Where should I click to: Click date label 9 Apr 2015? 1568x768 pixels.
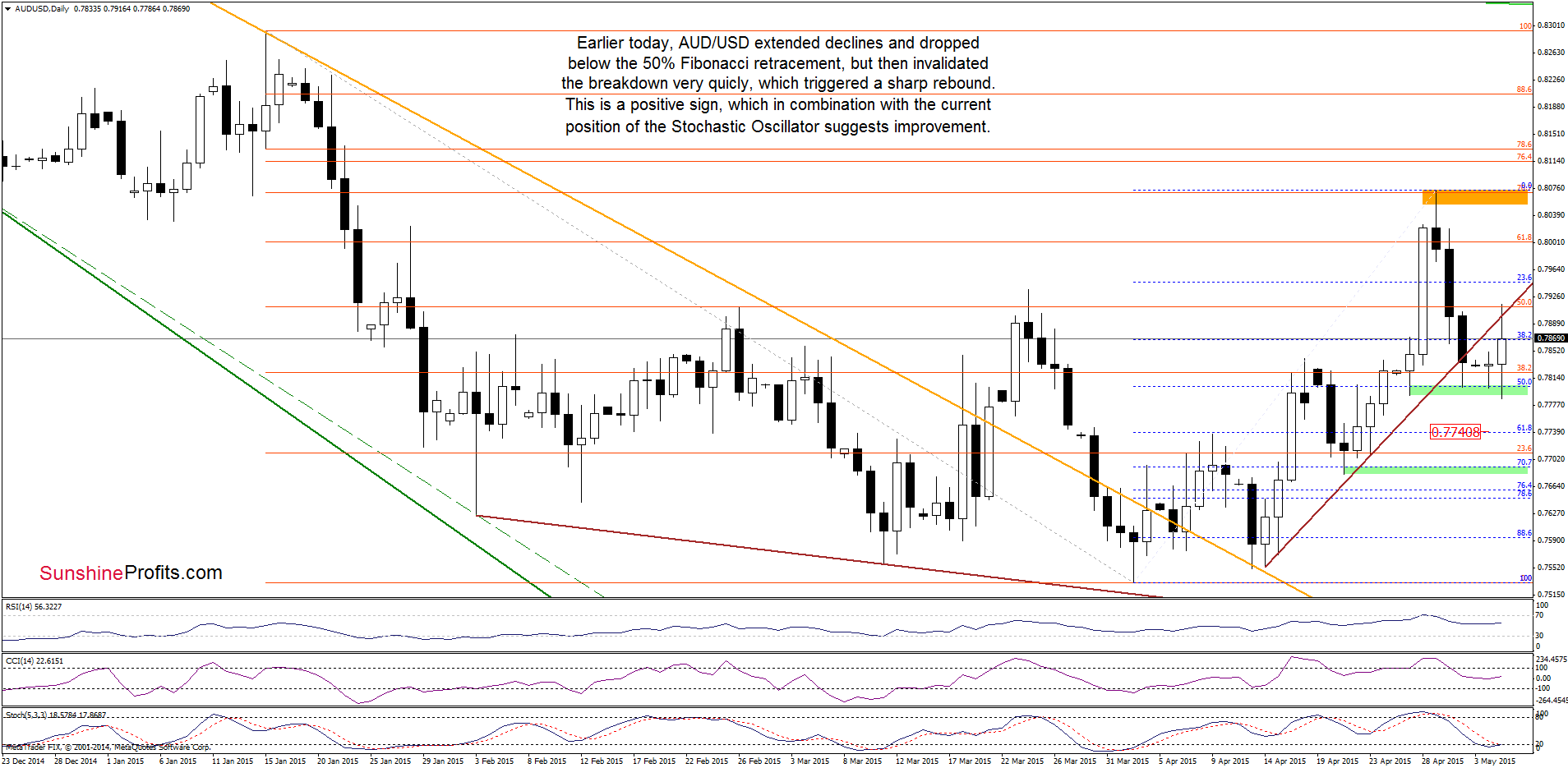click(x=1230, y=761)
